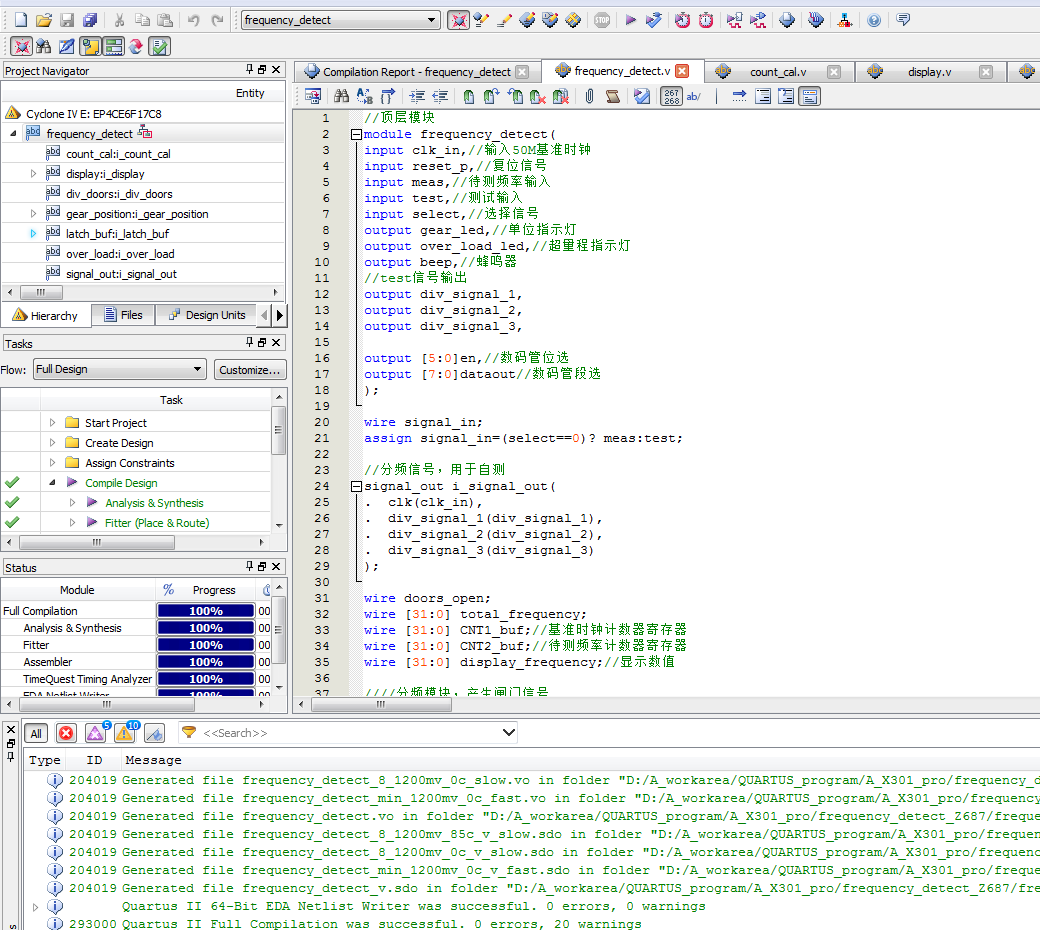Click Full Compilation 100% progress bar
This screenshot has height=930, width=1040.
(206, 611)
